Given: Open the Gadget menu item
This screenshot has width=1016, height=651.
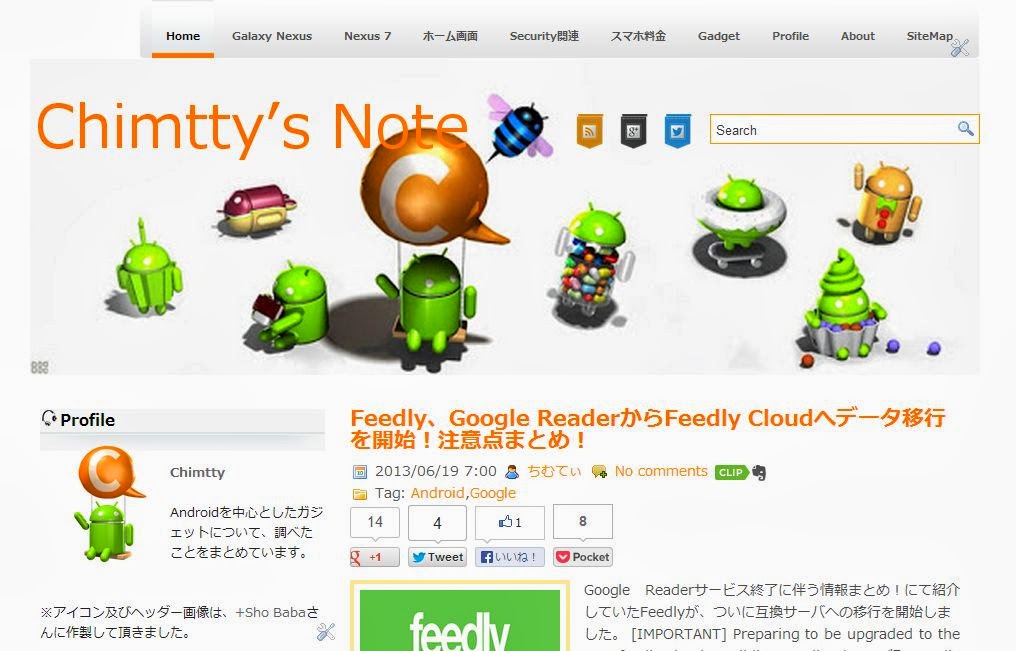Looking at the screenshot, I should click(719, 36).
